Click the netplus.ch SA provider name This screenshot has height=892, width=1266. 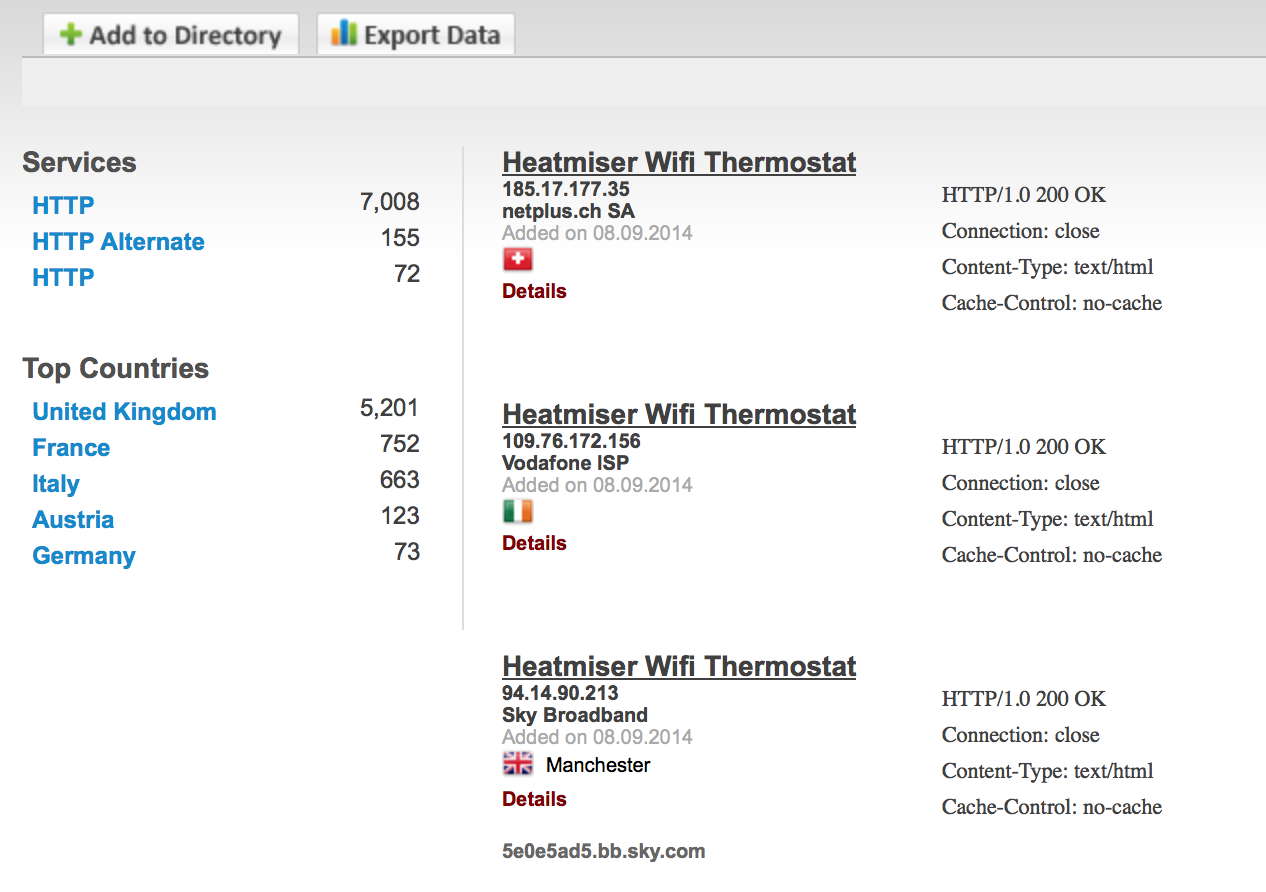tap(568, 211)
